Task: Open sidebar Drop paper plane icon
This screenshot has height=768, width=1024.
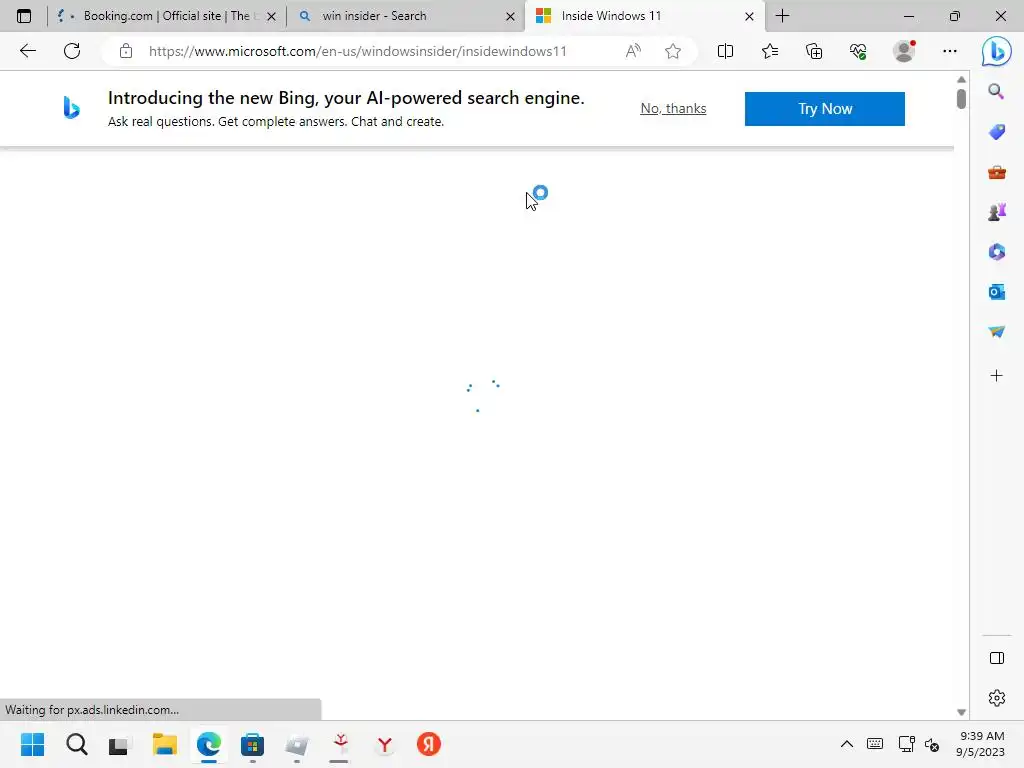Action: [997, 332]
